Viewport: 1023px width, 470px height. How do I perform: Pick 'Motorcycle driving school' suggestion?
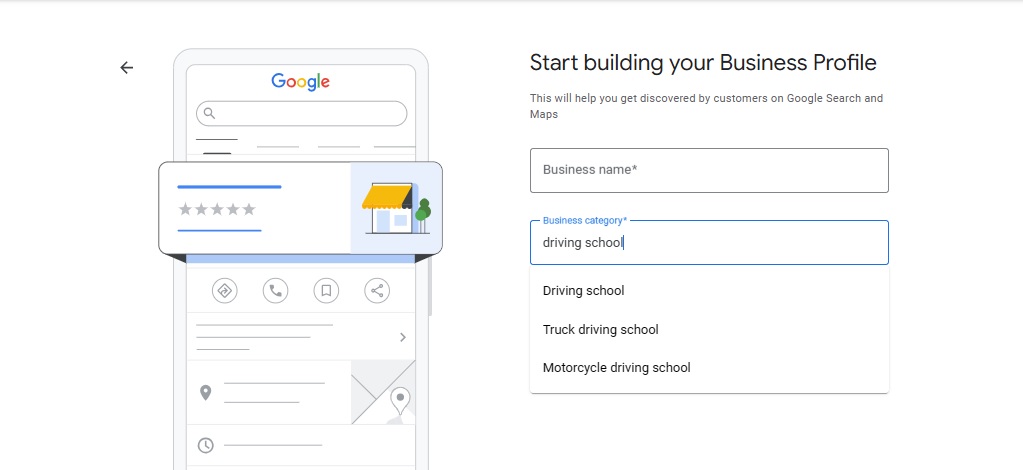click(709, 368)
